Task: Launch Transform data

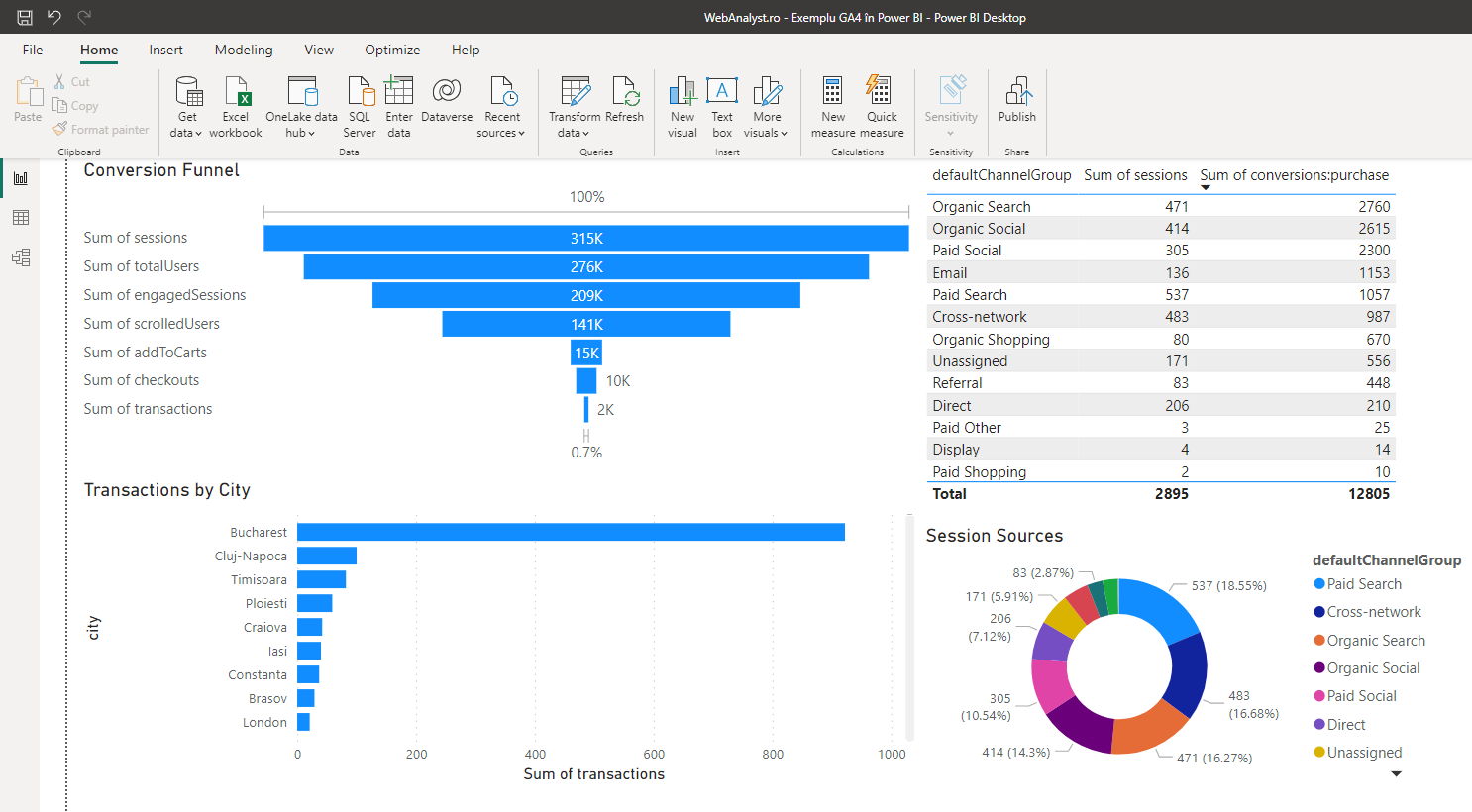Action: (x=575, y=106)
